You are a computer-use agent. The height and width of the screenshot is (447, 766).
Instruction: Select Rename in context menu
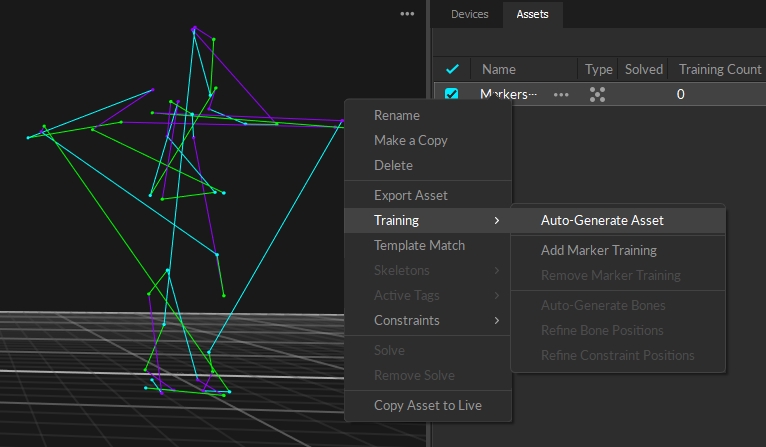[x=396, y=115]
